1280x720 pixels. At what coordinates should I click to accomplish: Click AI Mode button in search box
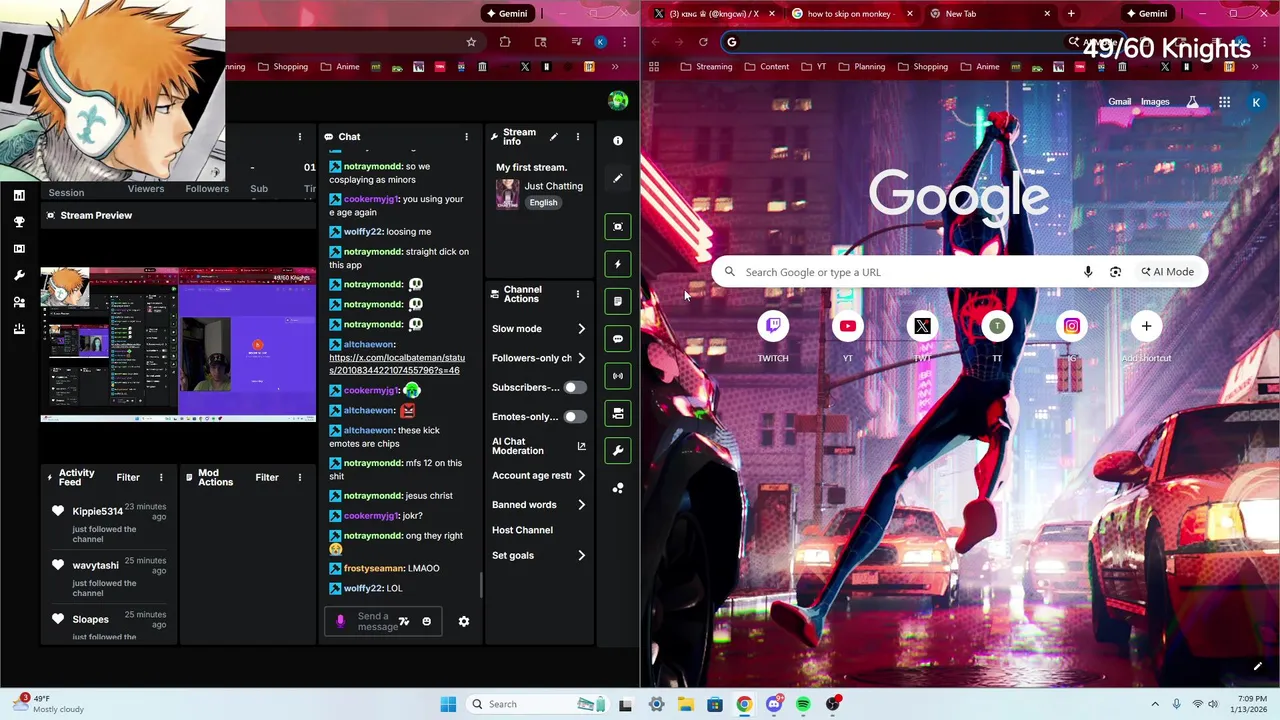coord(1168,272)
